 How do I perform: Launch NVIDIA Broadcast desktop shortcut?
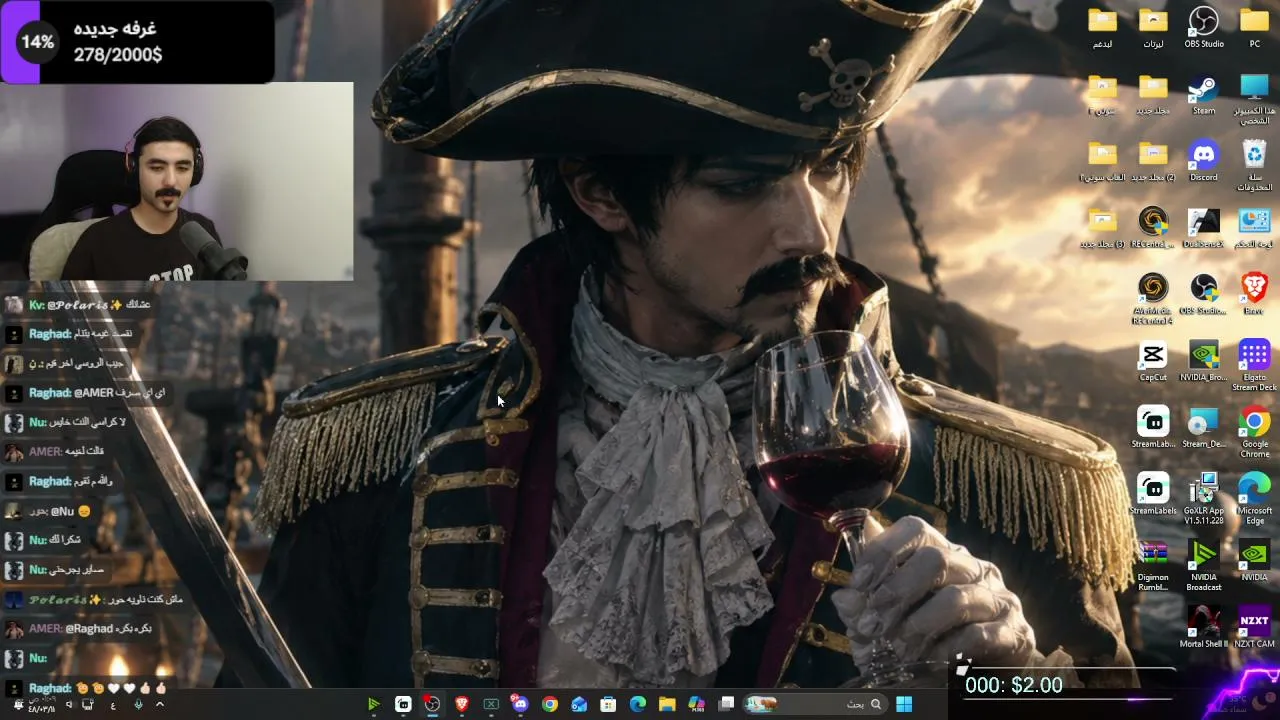pos(1203,565)
